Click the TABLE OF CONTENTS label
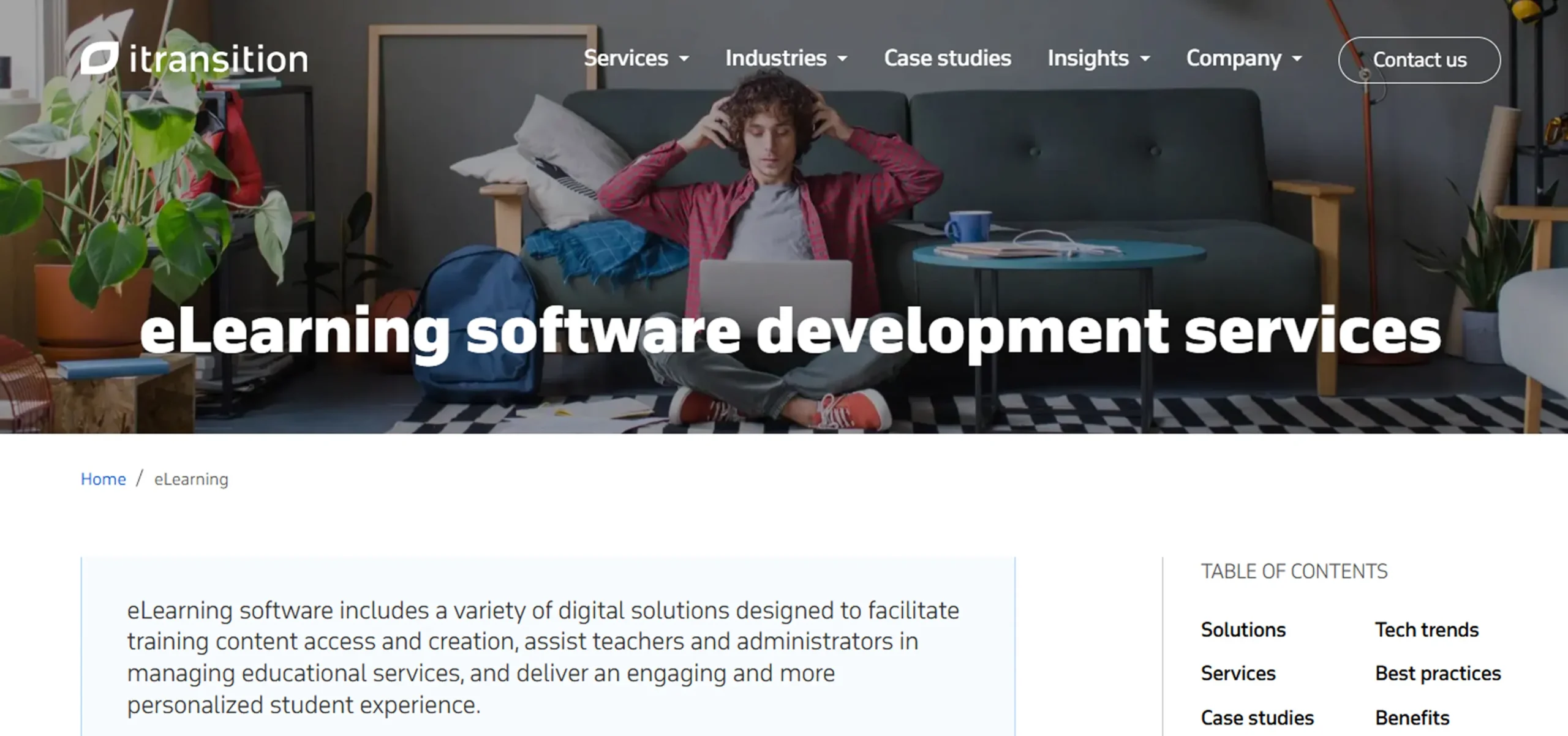The height and width of the screenshot is (736, 1568). point(1294,571)
